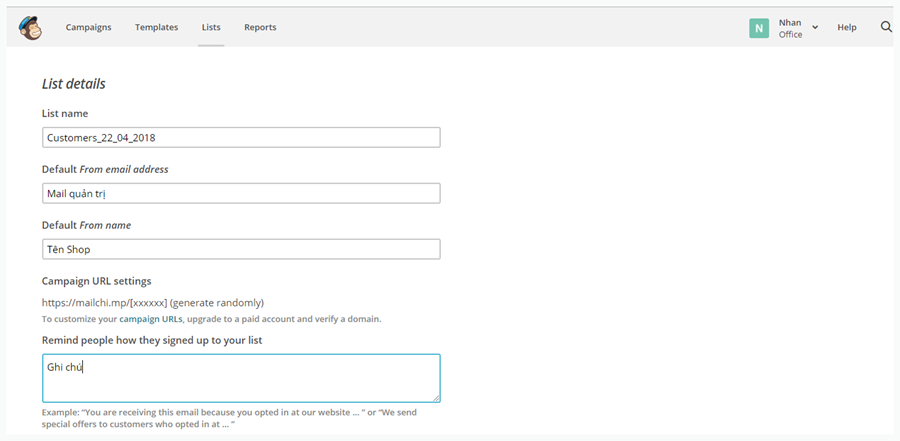Screen dimensions: 900x441
Task: Click the "Remind people how they signed up" label
Action: coord(152,341)
